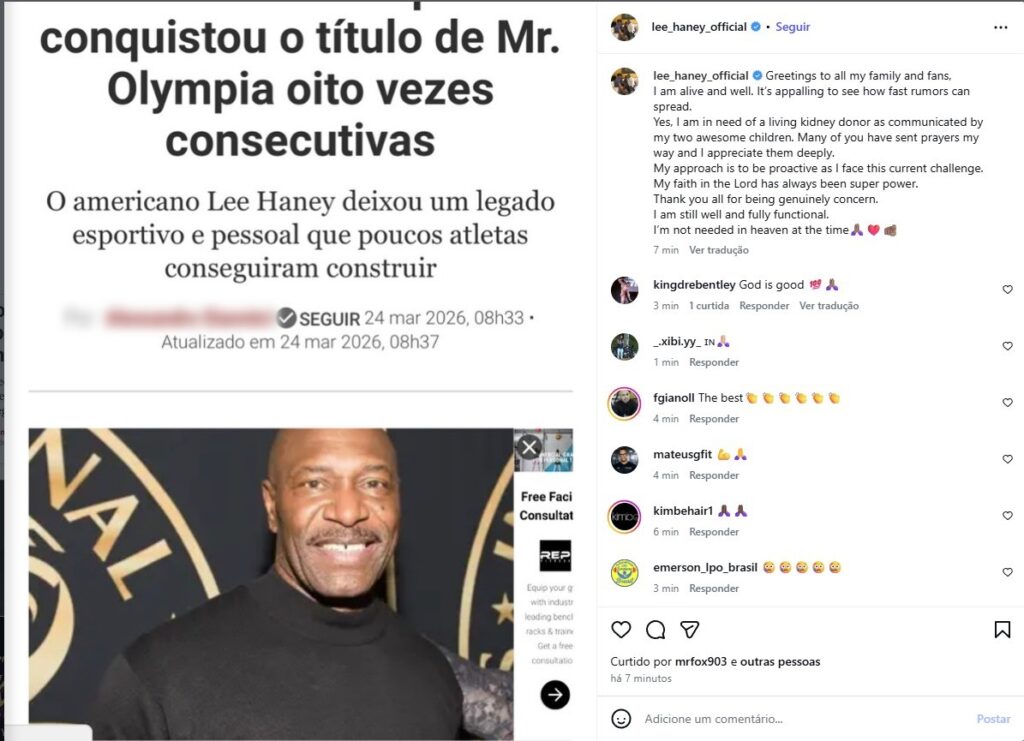Viewport: 1024px width, 741px height.
Task: Open mrfox903 profile from likes
Action: pos(700,661)
